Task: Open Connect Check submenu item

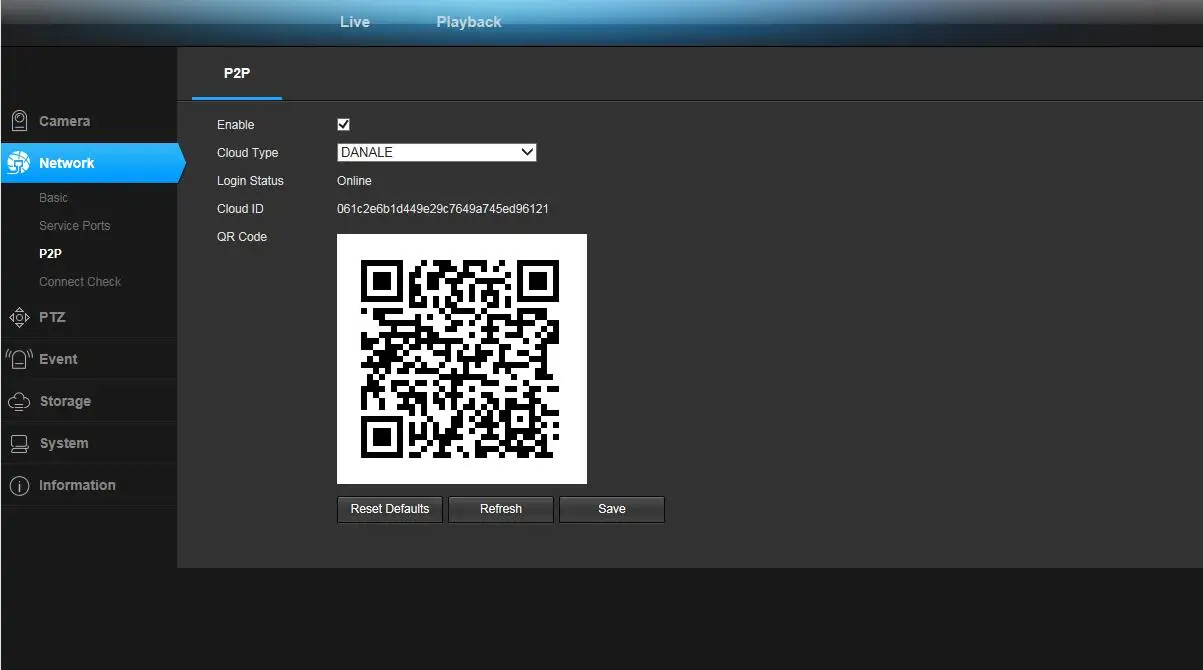Action: tap(80, 282)
